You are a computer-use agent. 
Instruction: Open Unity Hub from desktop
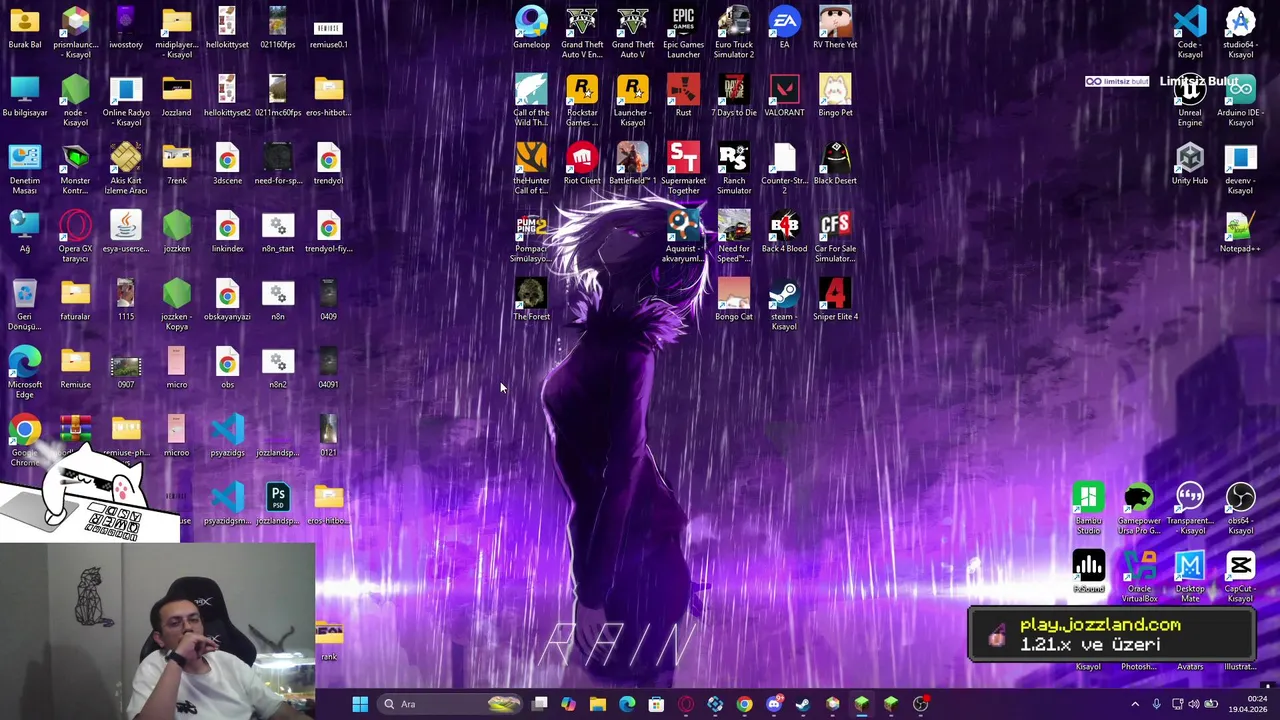[x=1189, y=164]
